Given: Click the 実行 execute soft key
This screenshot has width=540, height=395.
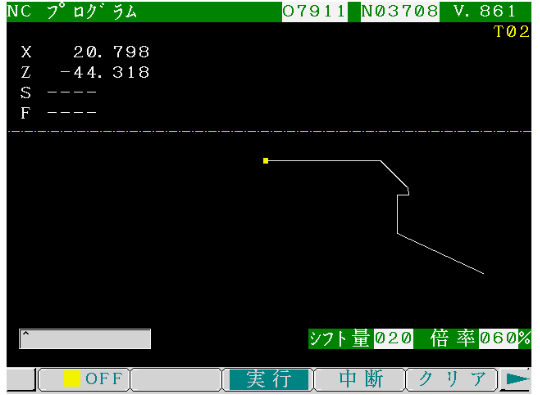Looking at the screenshot, I should 268,379.
